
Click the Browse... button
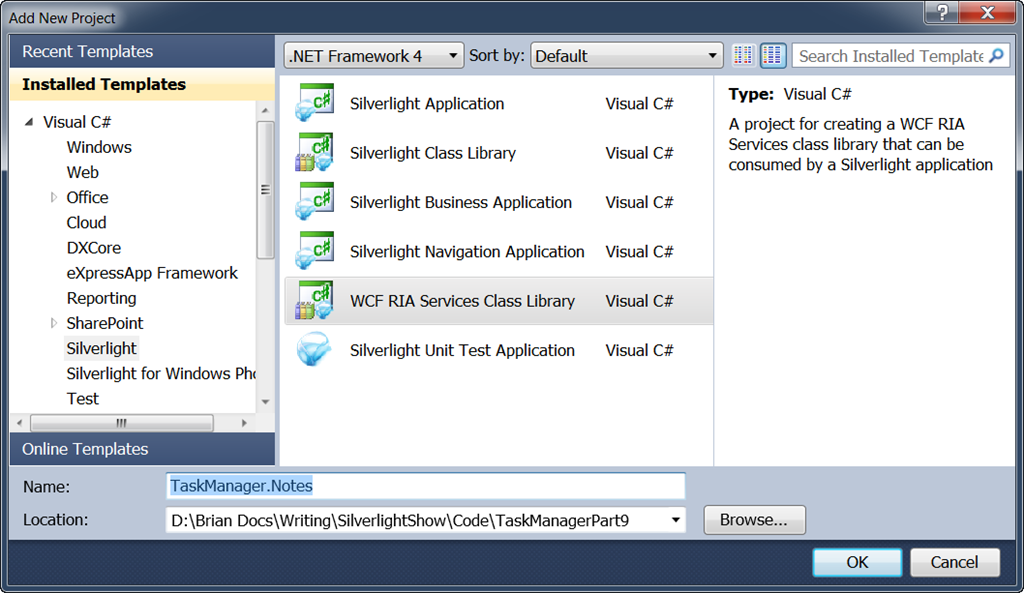click(754, 520)
